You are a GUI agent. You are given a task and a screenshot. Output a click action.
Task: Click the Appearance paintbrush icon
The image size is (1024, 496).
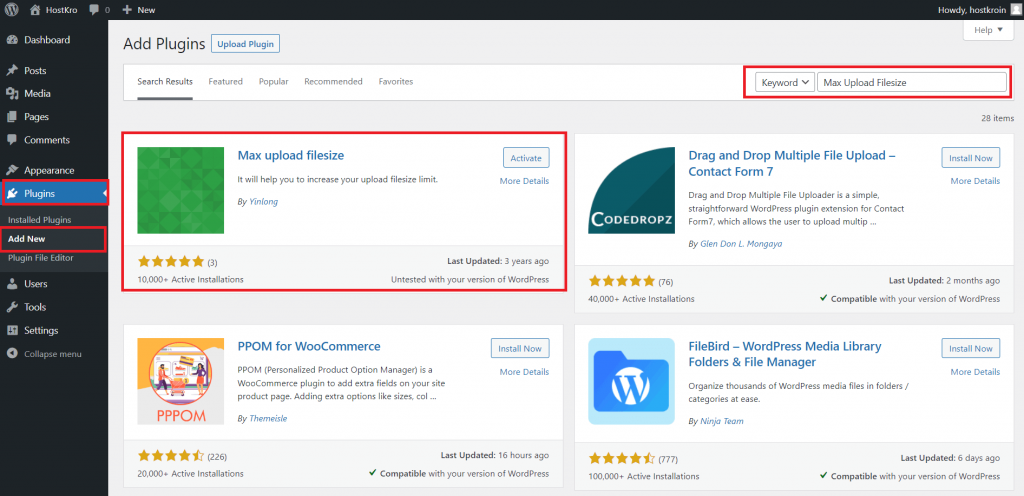(12, 170)
